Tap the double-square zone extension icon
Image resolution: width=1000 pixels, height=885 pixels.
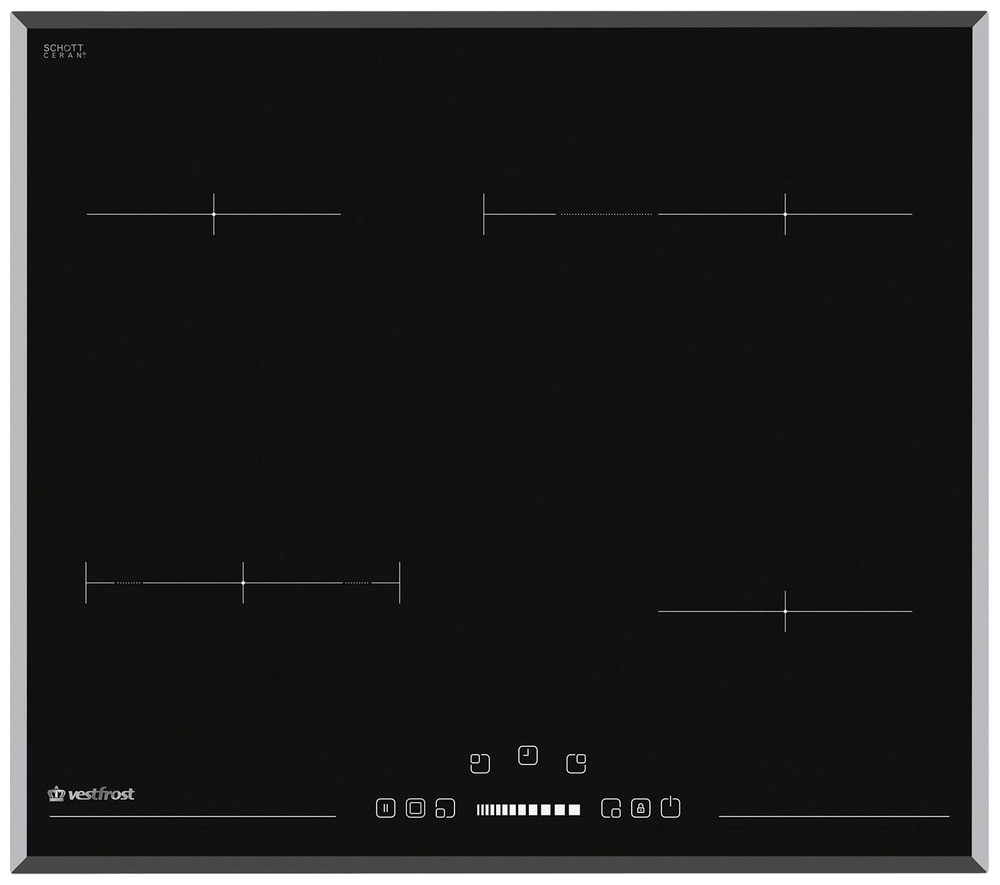coord(415,808)
